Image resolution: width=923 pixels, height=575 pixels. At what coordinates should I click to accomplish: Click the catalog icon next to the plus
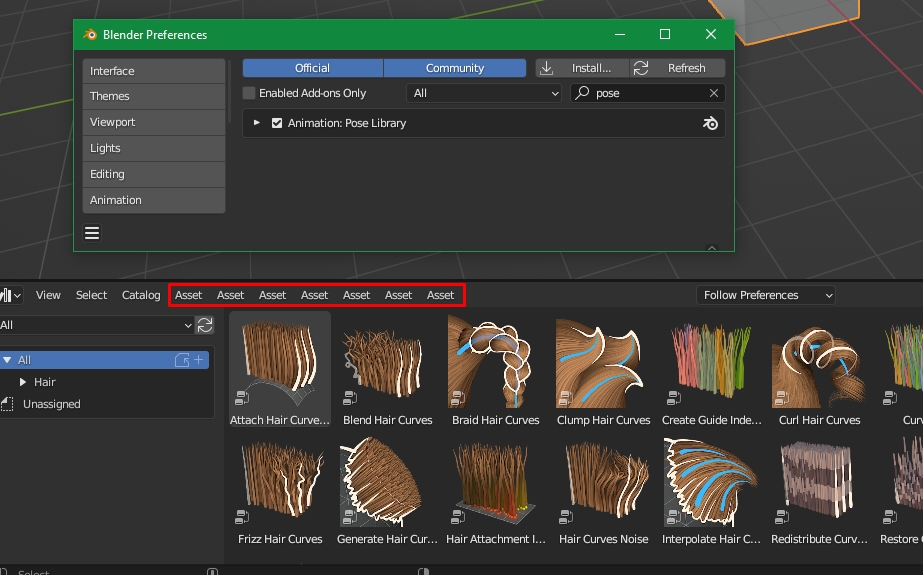(x=182, y=360)
